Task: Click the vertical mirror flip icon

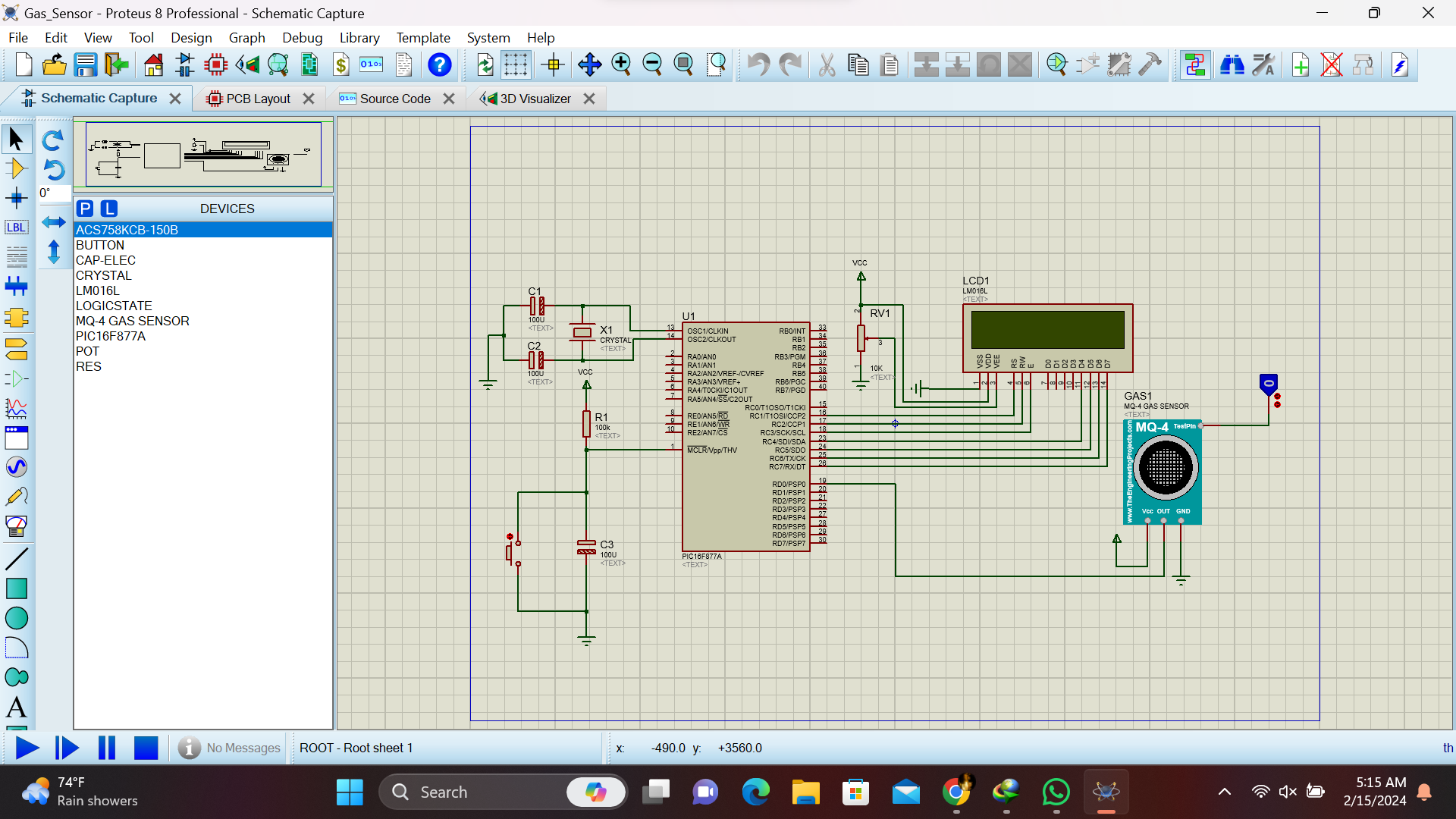Action: click(x=53, y=252)
